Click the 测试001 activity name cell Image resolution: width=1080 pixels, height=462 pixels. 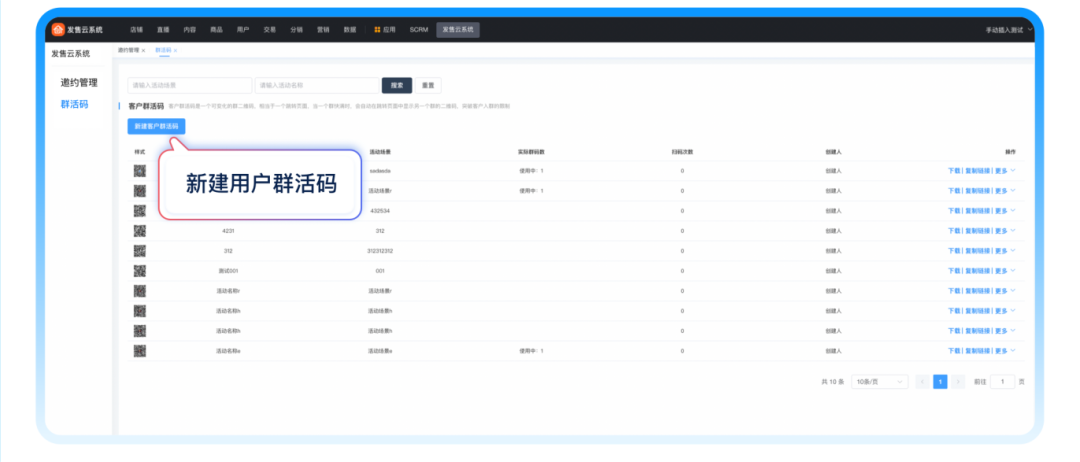[x=228, y=271]
